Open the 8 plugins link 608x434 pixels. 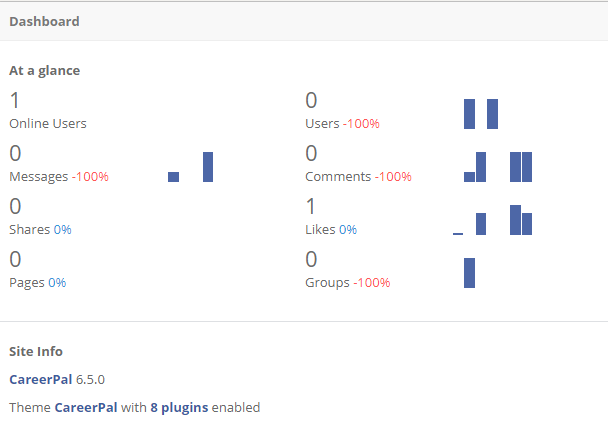[179, 408]
